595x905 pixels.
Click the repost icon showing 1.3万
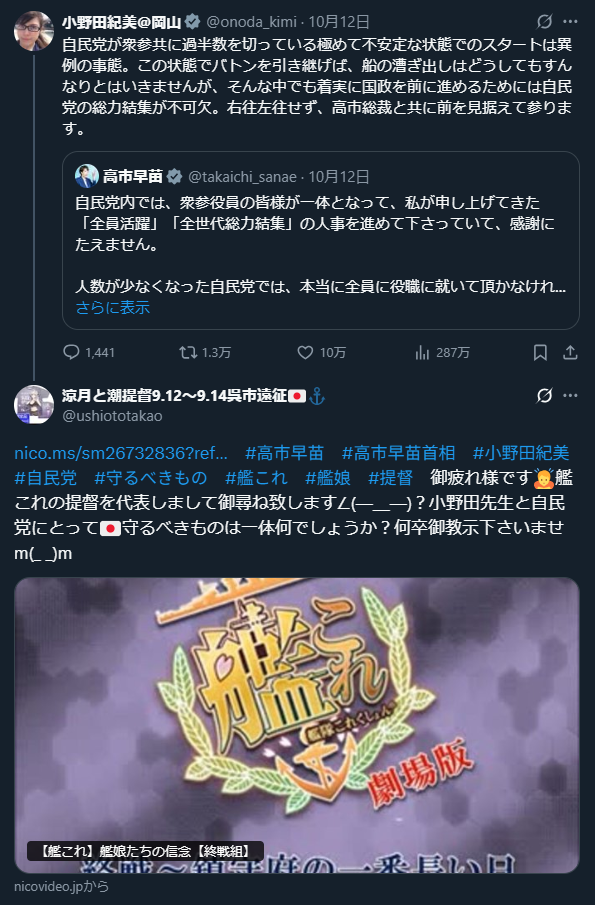pyautogui.click(x=188, y=352)
